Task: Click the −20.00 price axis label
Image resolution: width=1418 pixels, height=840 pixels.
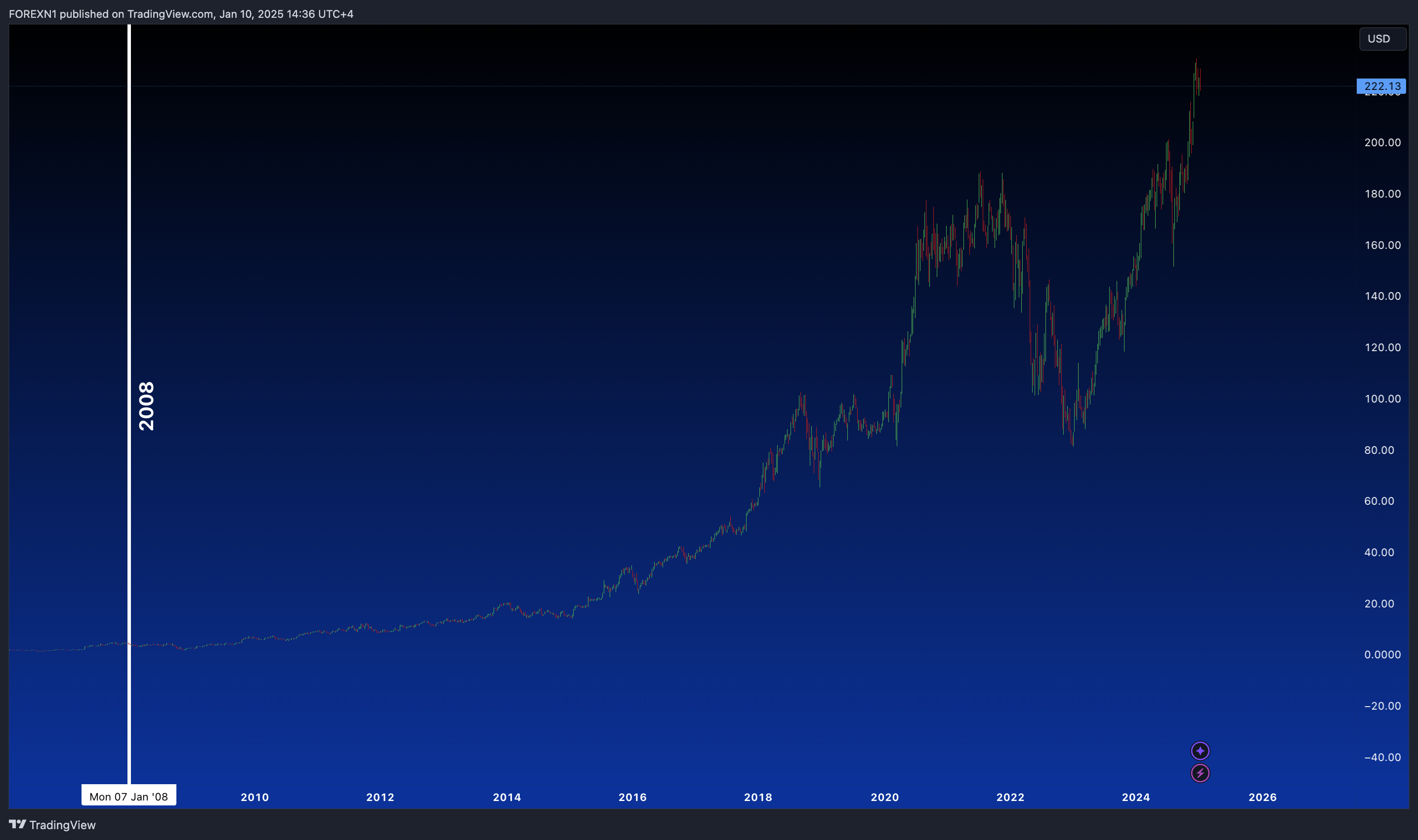Action: click(x=1382, y=706)
